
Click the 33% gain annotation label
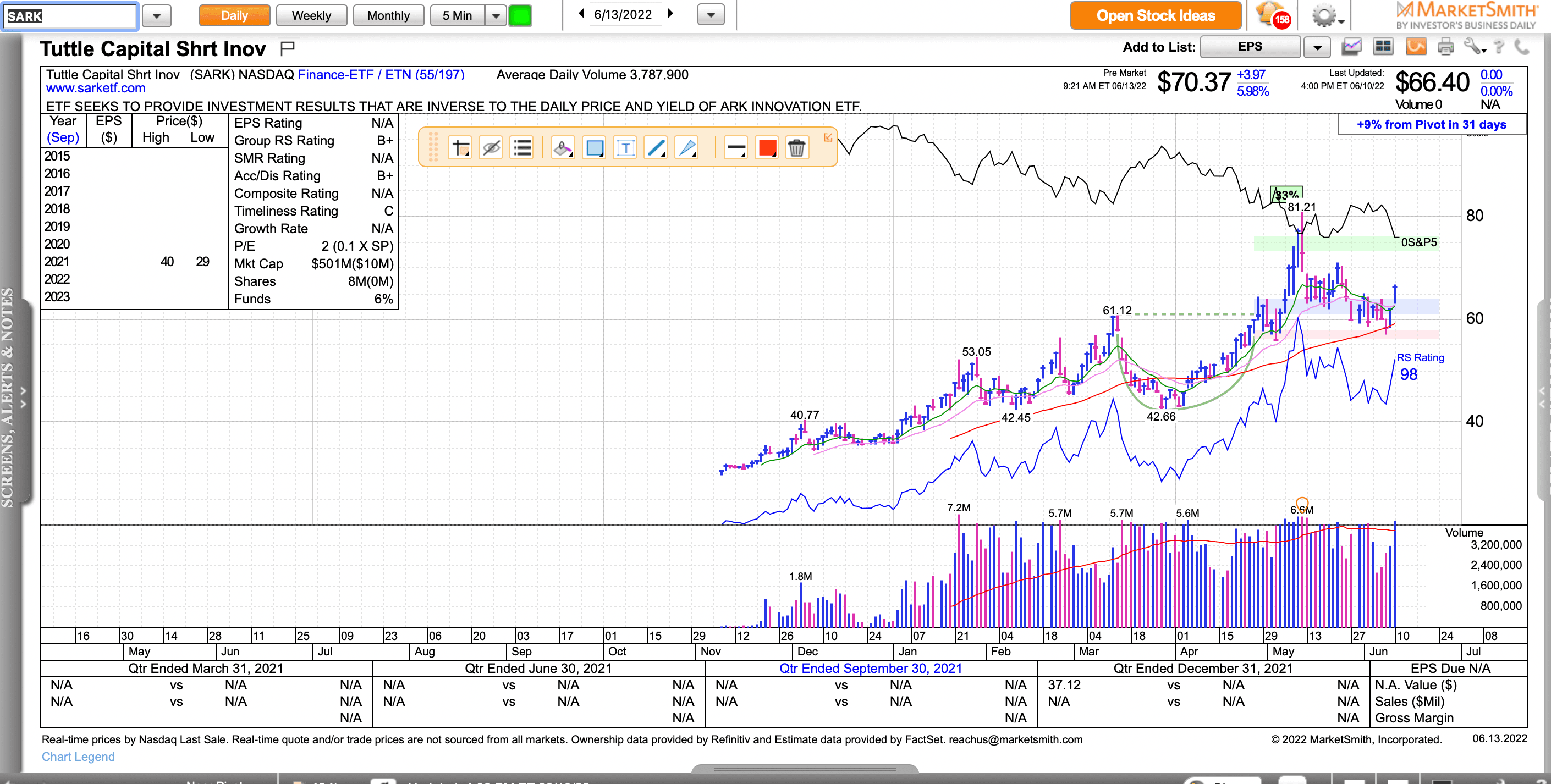[1286, 194]
